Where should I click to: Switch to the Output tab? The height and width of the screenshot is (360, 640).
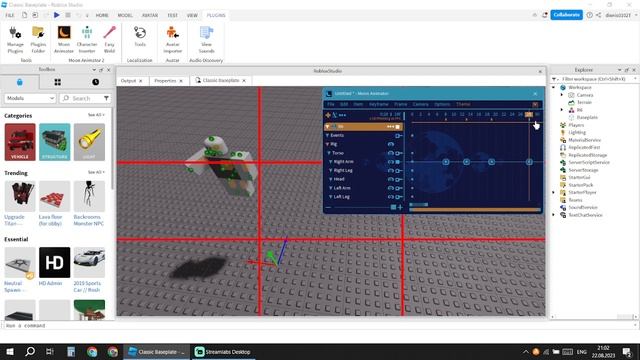pos(128,81)
